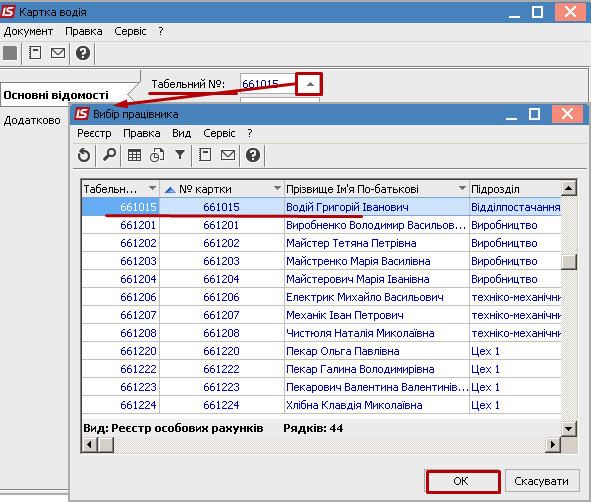Open the Табельн... column filter dropdown
This screenshot has height=502, width=591.
click(x=152, y=188)
